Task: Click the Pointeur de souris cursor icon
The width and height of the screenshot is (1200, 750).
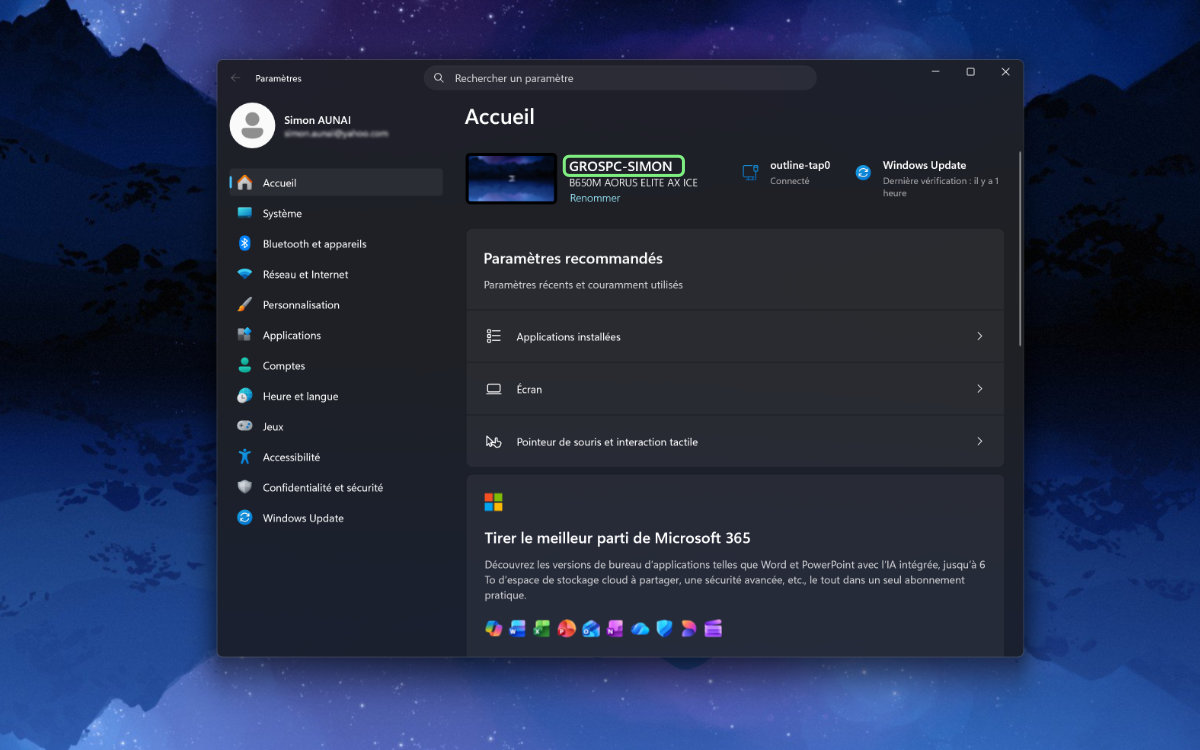Action: [x=493, y=441]
